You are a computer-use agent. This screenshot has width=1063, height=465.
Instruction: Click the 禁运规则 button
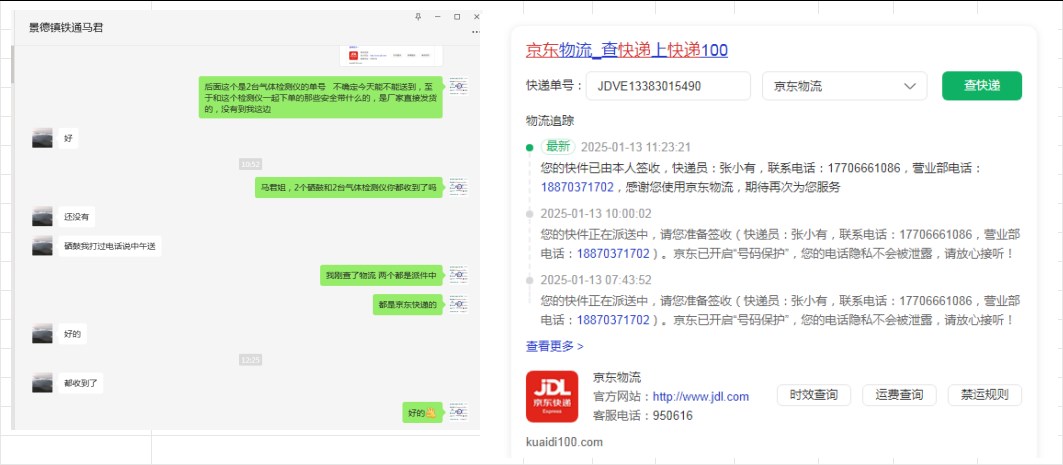pos(984,395)
